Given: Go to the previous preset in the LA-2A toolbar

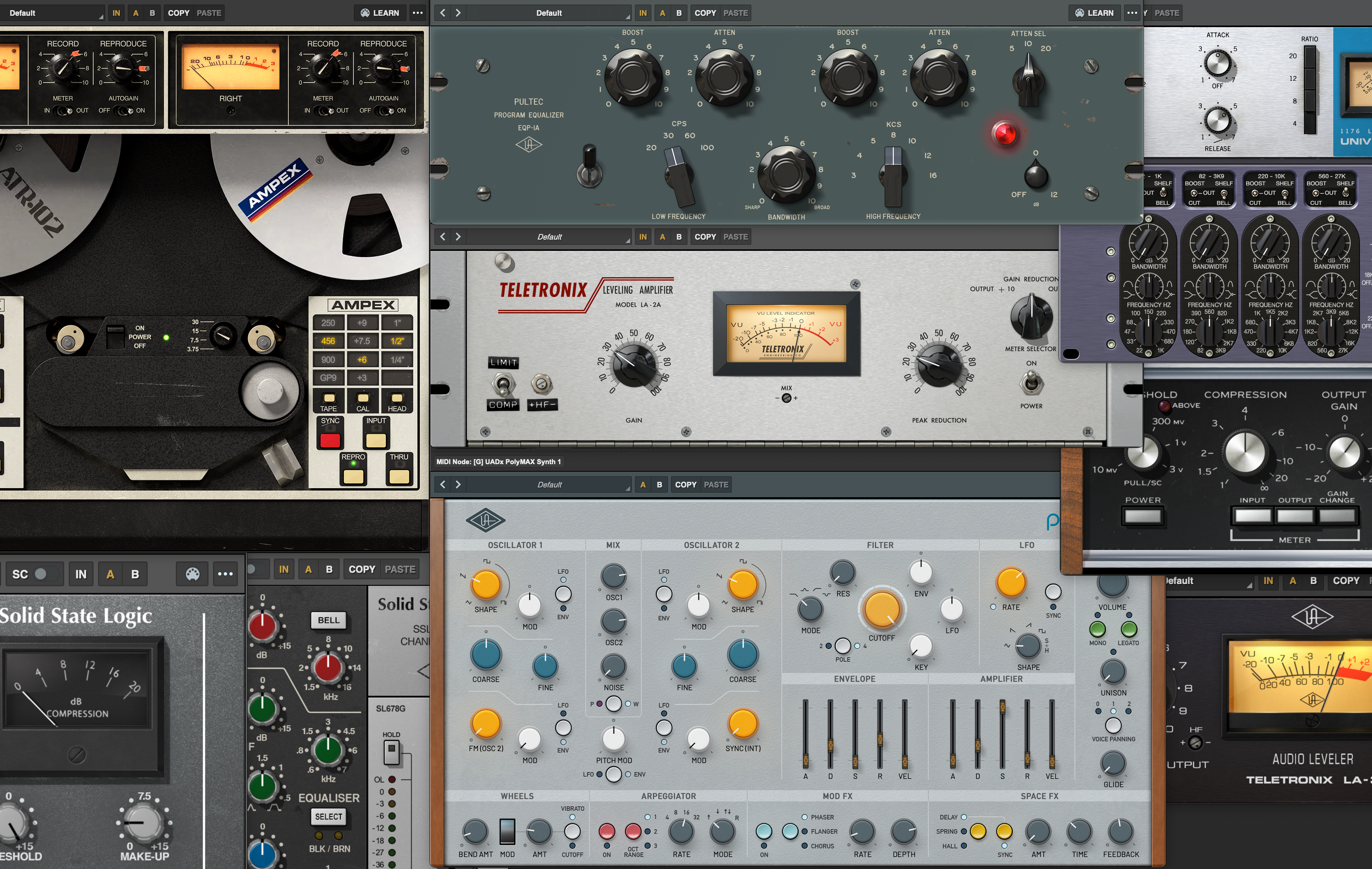Looking at the screenshot, I should click(443, 236).
